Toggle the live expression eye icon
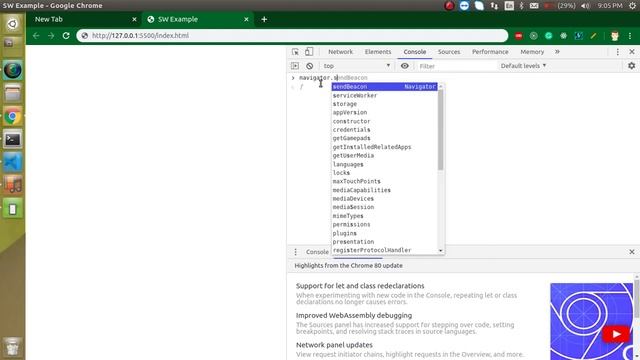This screenshot has width=640, height=360. click(x=404, y=66)
